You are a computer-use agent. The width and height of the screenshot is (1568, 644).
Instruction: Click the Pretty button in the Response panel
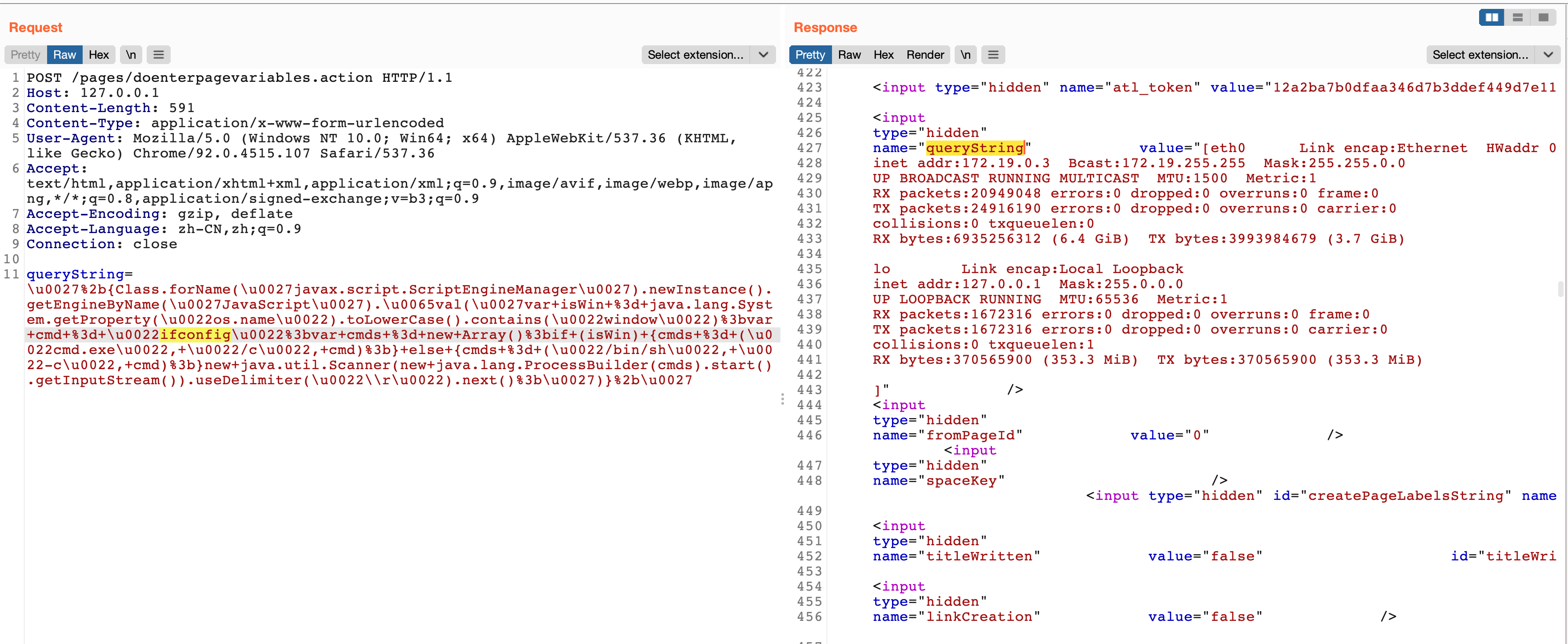point(810,55)
